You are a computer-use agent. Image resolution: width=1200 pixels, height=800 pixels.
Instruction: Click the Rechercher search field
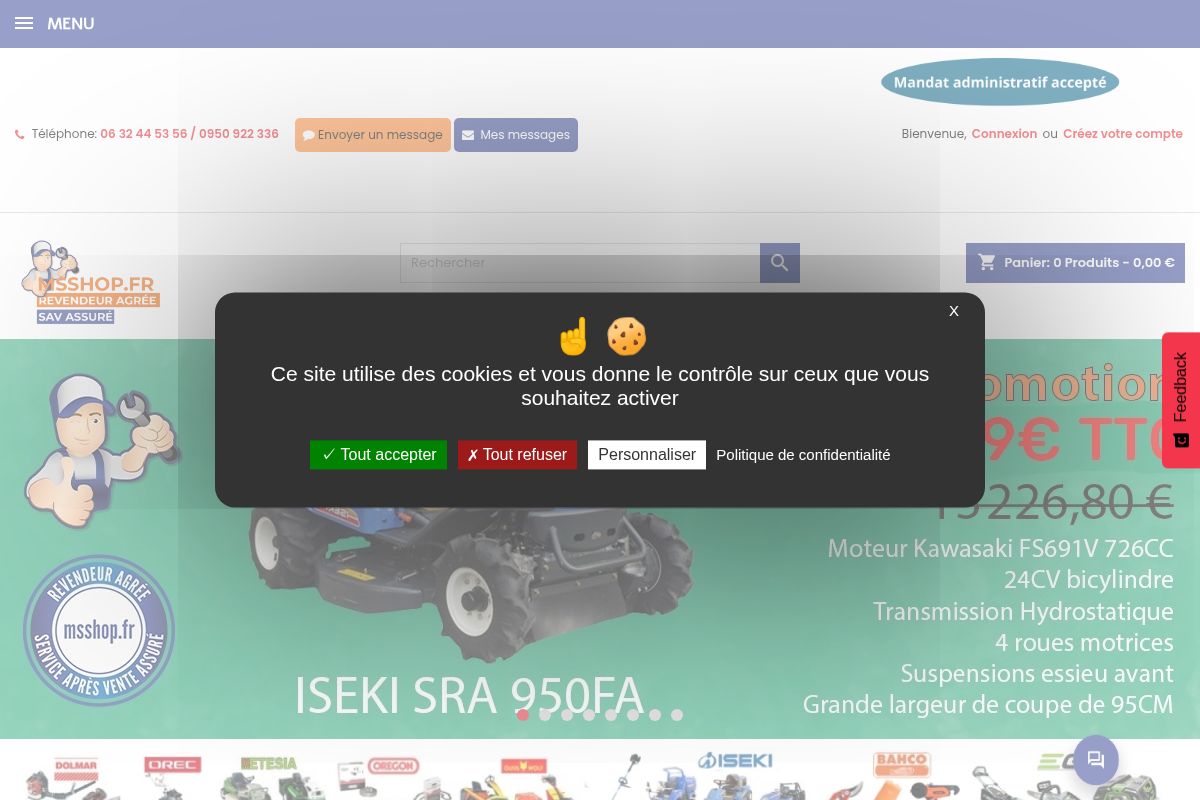point(580,263)
